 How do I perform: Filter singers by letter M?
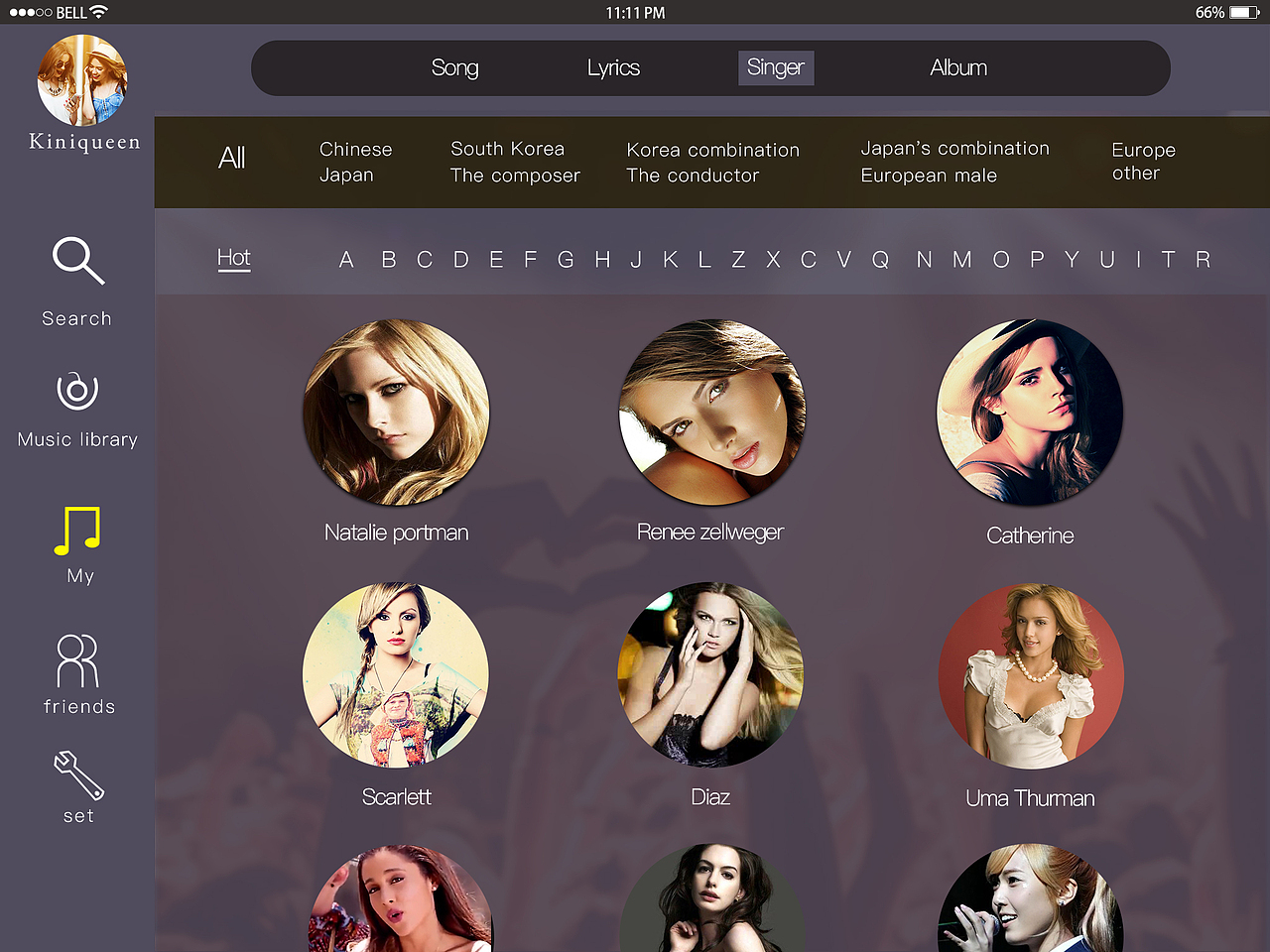point(962,260)
